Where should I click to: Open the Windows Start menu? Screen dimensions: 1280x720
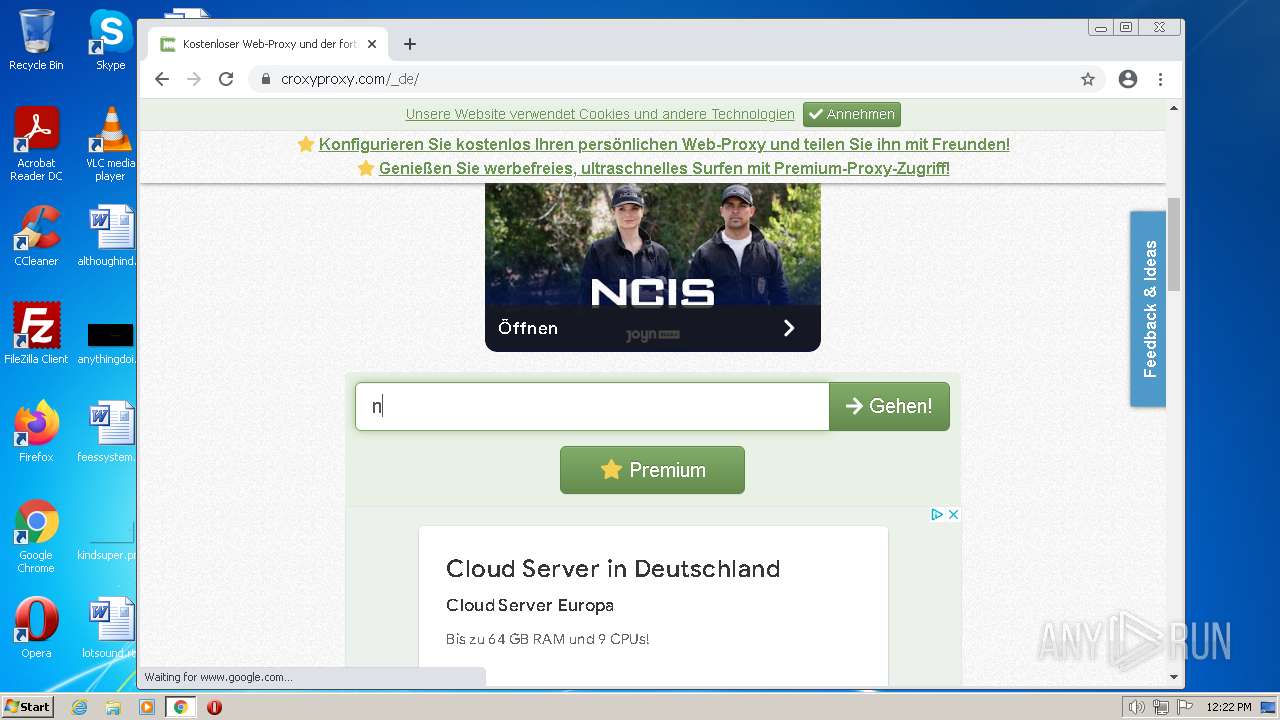pos(28,707)
